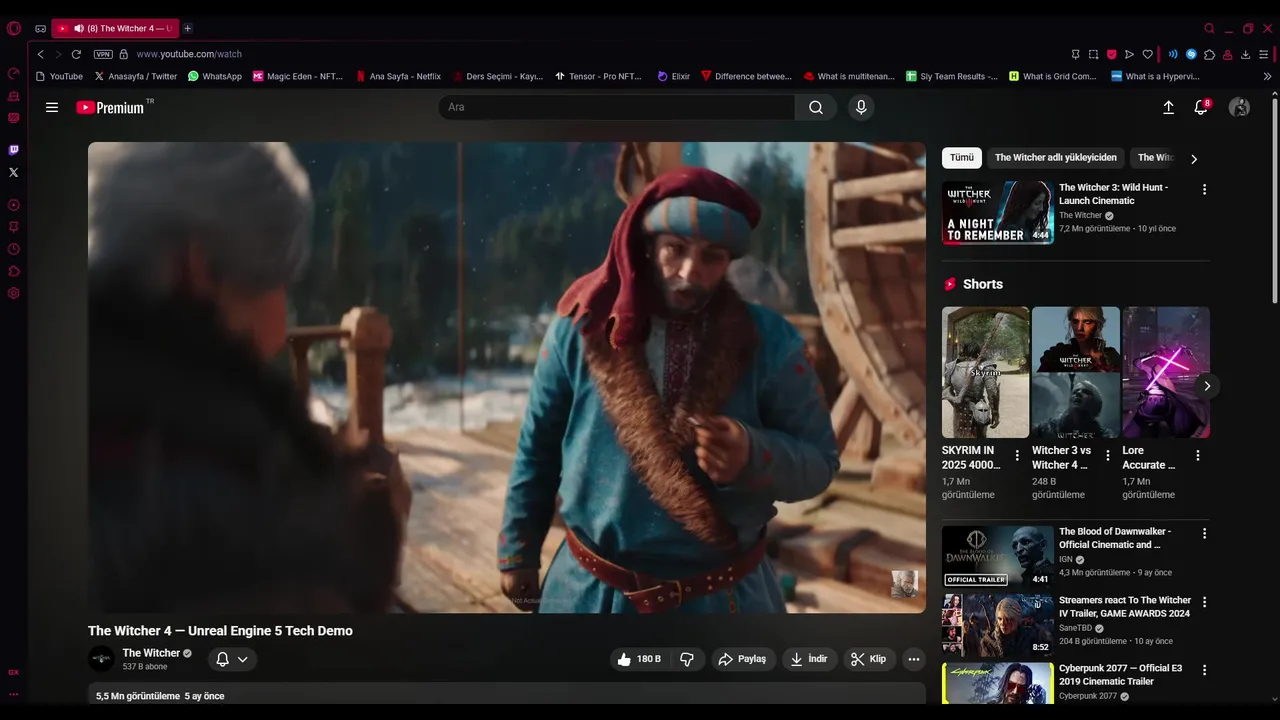Open the ad blocker shield icon
This screenshot has height=720, width=1280.
1111,54
